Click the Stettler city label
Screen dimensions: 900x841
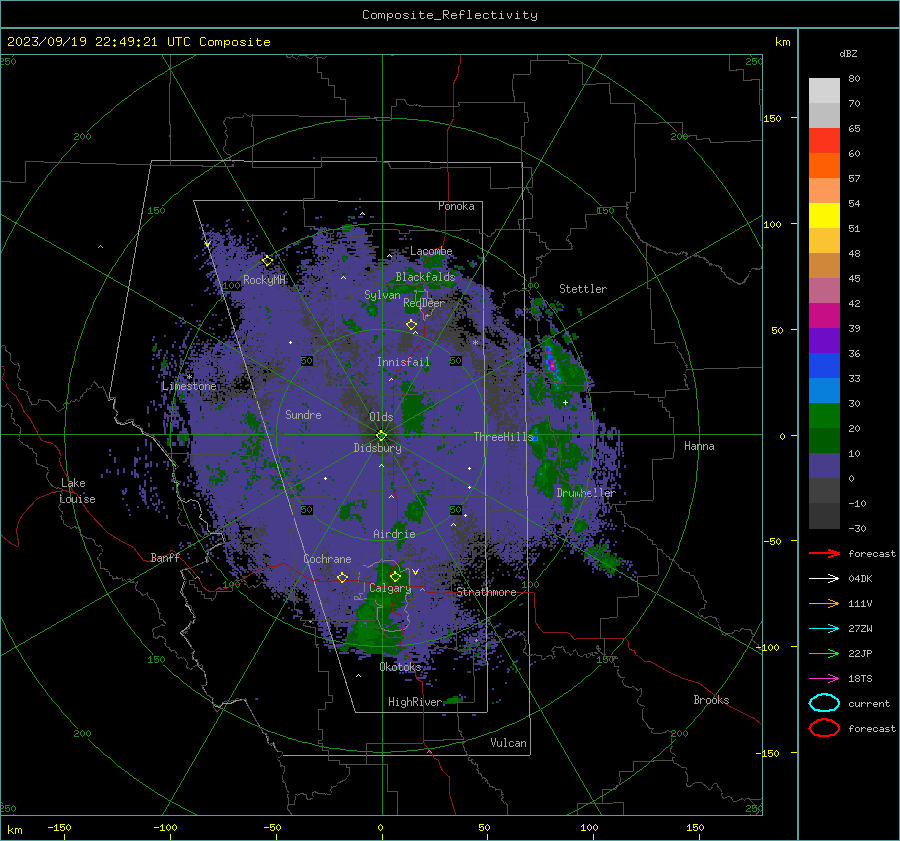click(x=583, y=289)
